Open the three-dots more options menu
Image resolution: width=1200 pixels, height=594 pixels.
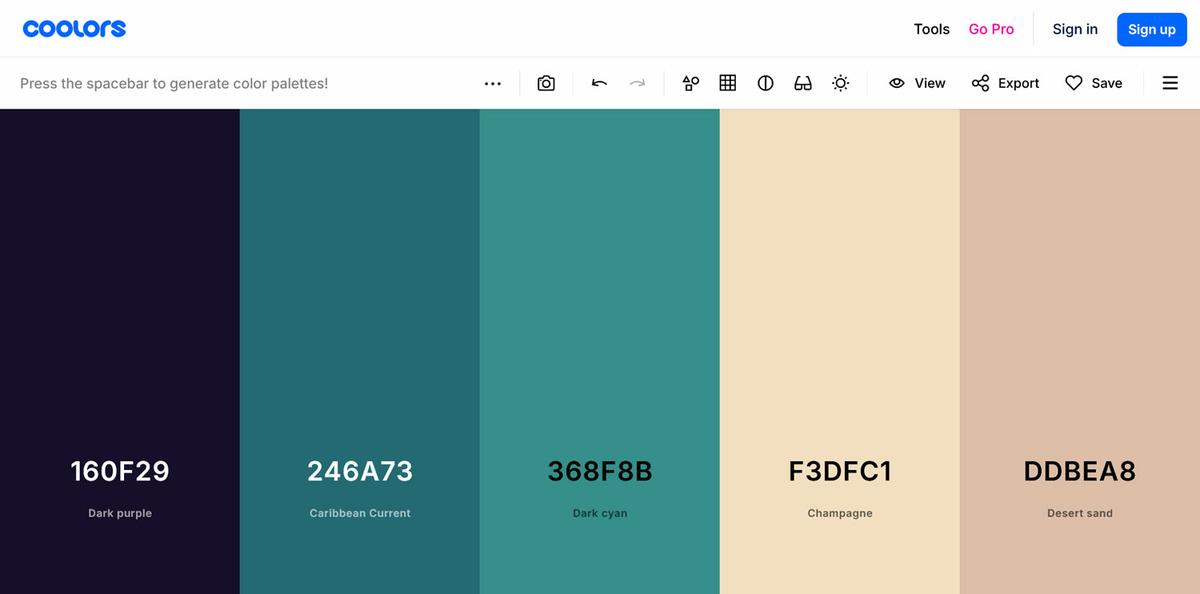493,83
